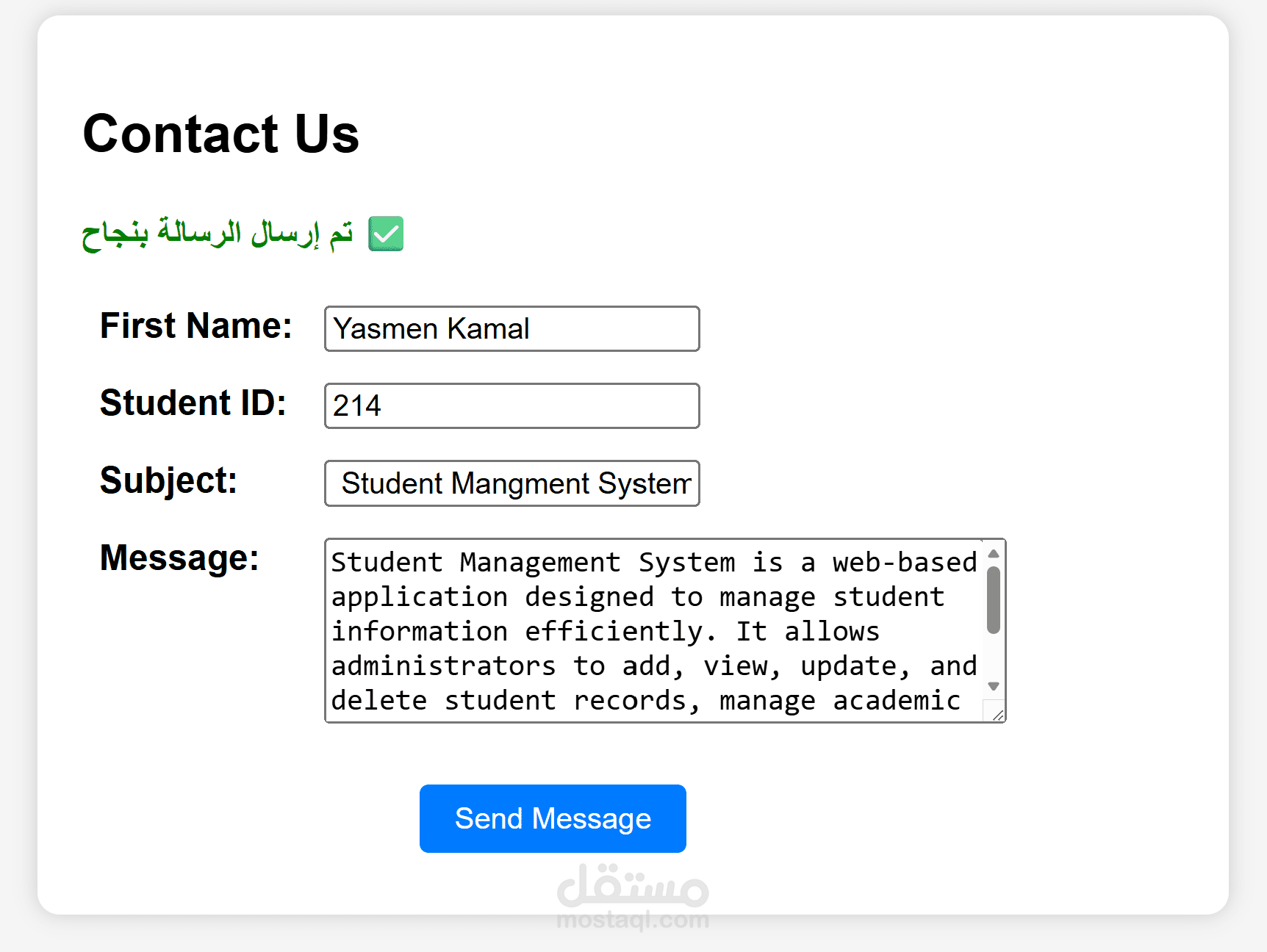This screenshot has width=1267, height=952.
Task: Focus the Student ID field containing 214
Action: [x=512, y=405]
